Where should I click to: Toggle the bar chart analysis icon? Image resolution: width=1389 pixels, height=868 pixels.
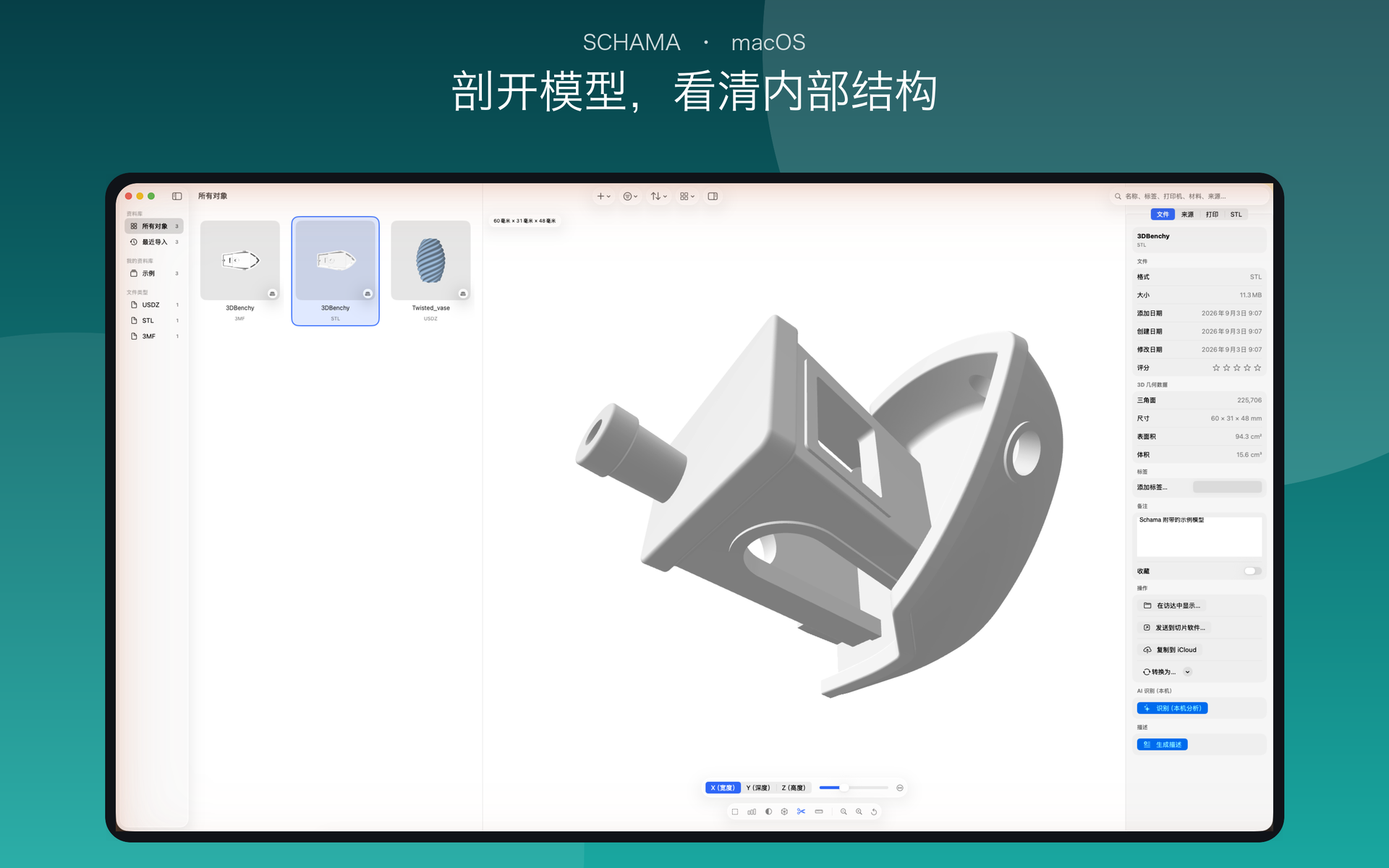[752, 812]
